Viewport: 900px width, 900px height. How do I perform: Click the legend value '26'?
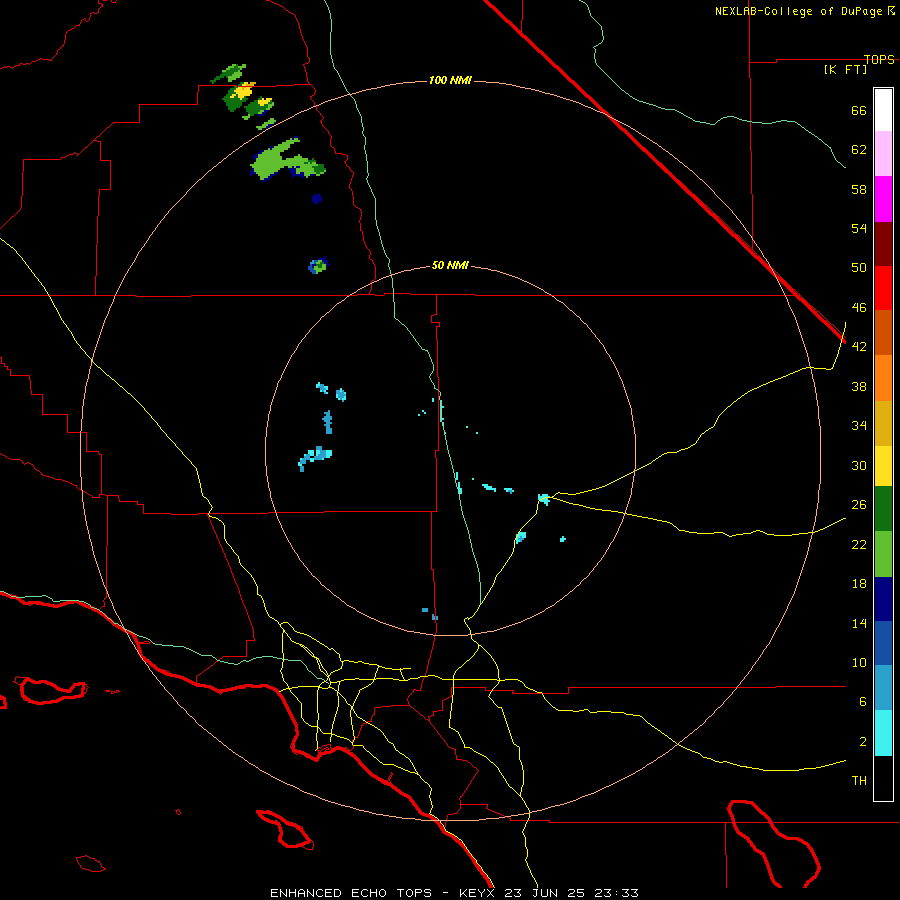pos(859,505)
